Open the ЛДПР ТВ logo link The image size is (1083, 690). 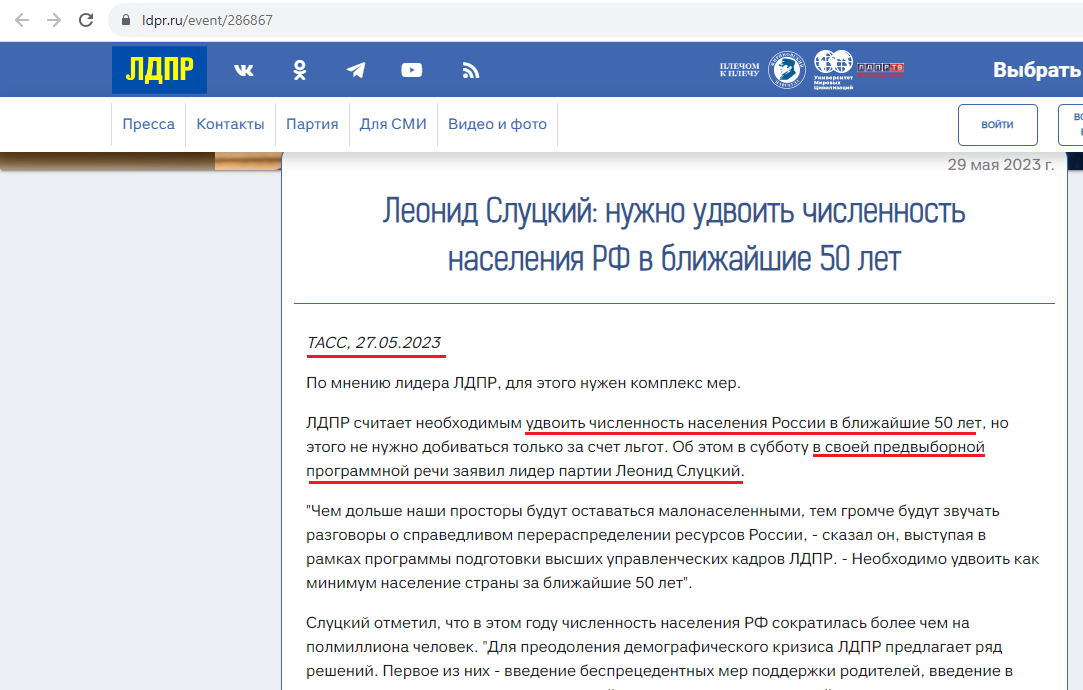point(881,68)
